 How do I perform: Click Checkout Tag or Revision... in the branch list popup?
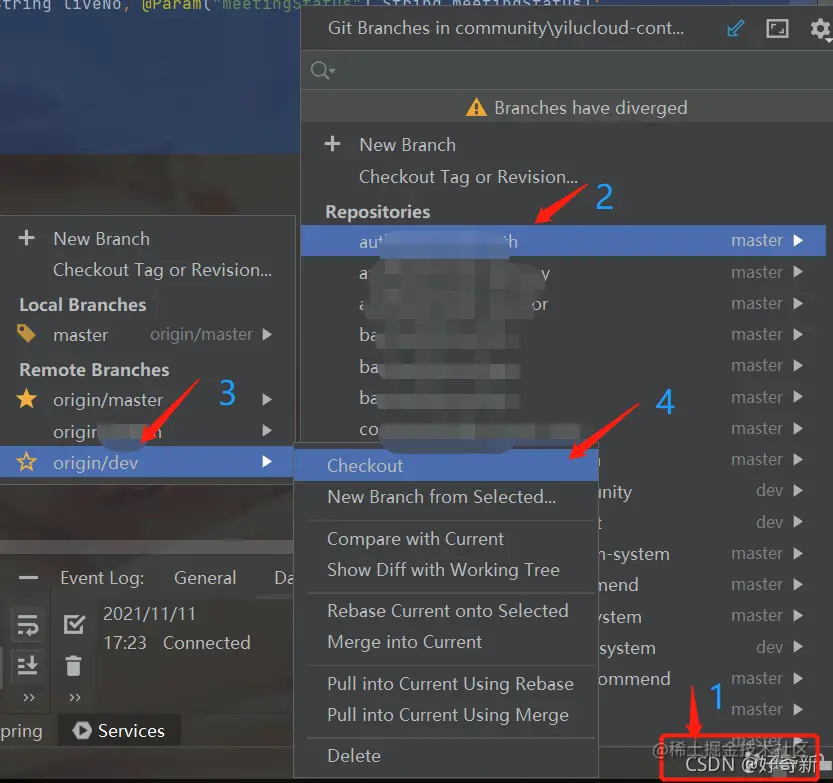click(162, 270)
